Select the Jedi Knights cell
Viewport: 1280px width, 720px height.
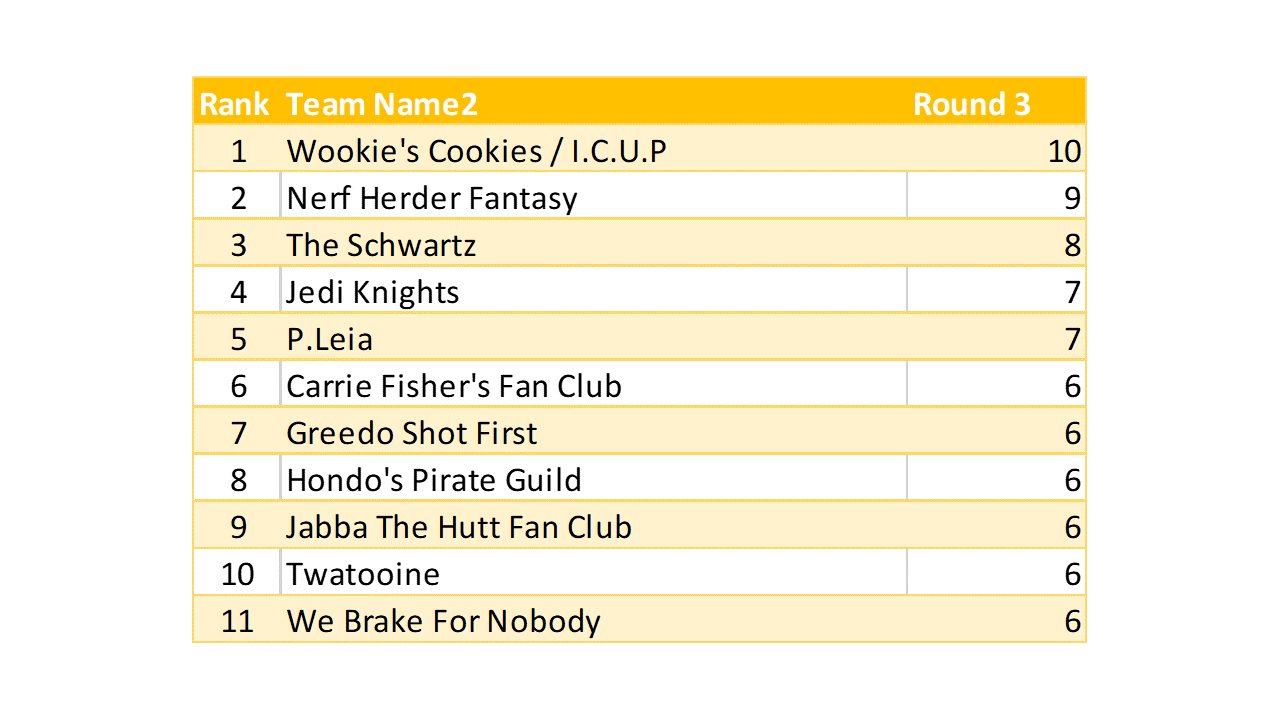coord(373,292)
